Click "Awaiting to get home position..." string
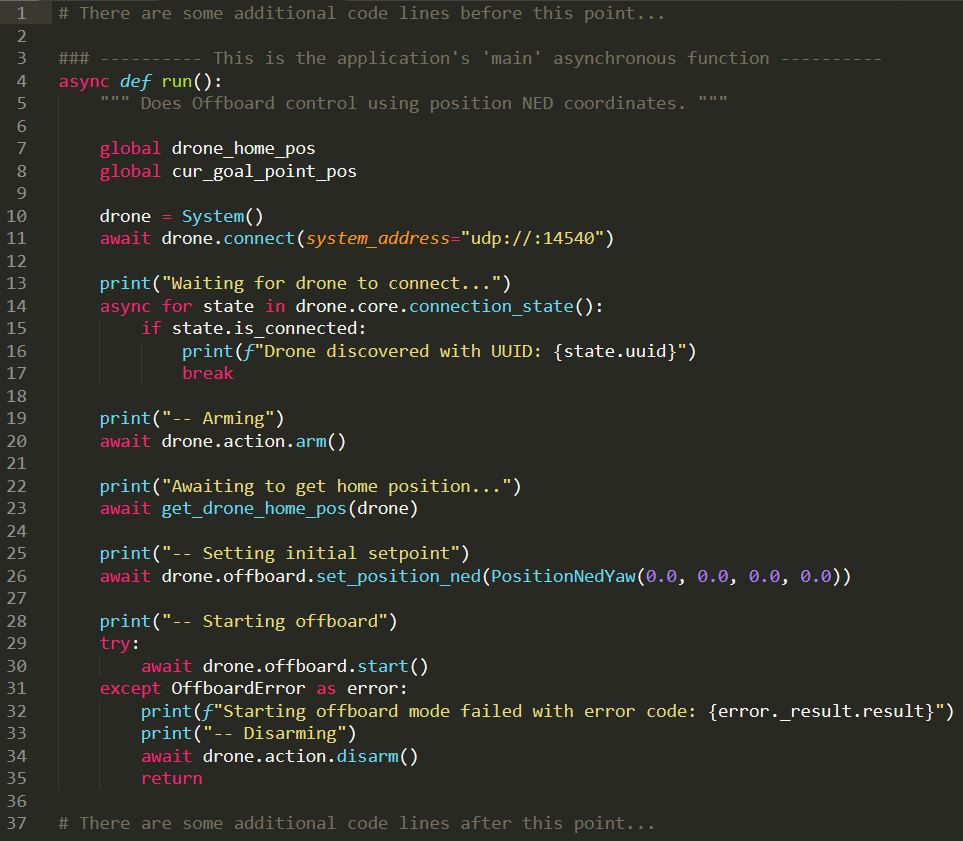This screenshot has height=841, width=963. (x=337, y=486)
